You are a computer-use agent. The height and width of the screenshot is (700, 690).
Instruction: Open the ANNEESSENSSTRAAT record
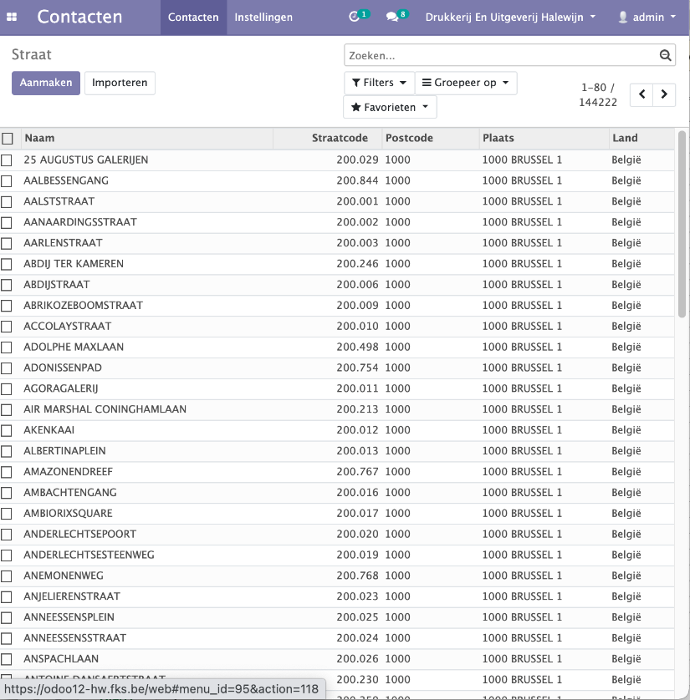point(75,638)
